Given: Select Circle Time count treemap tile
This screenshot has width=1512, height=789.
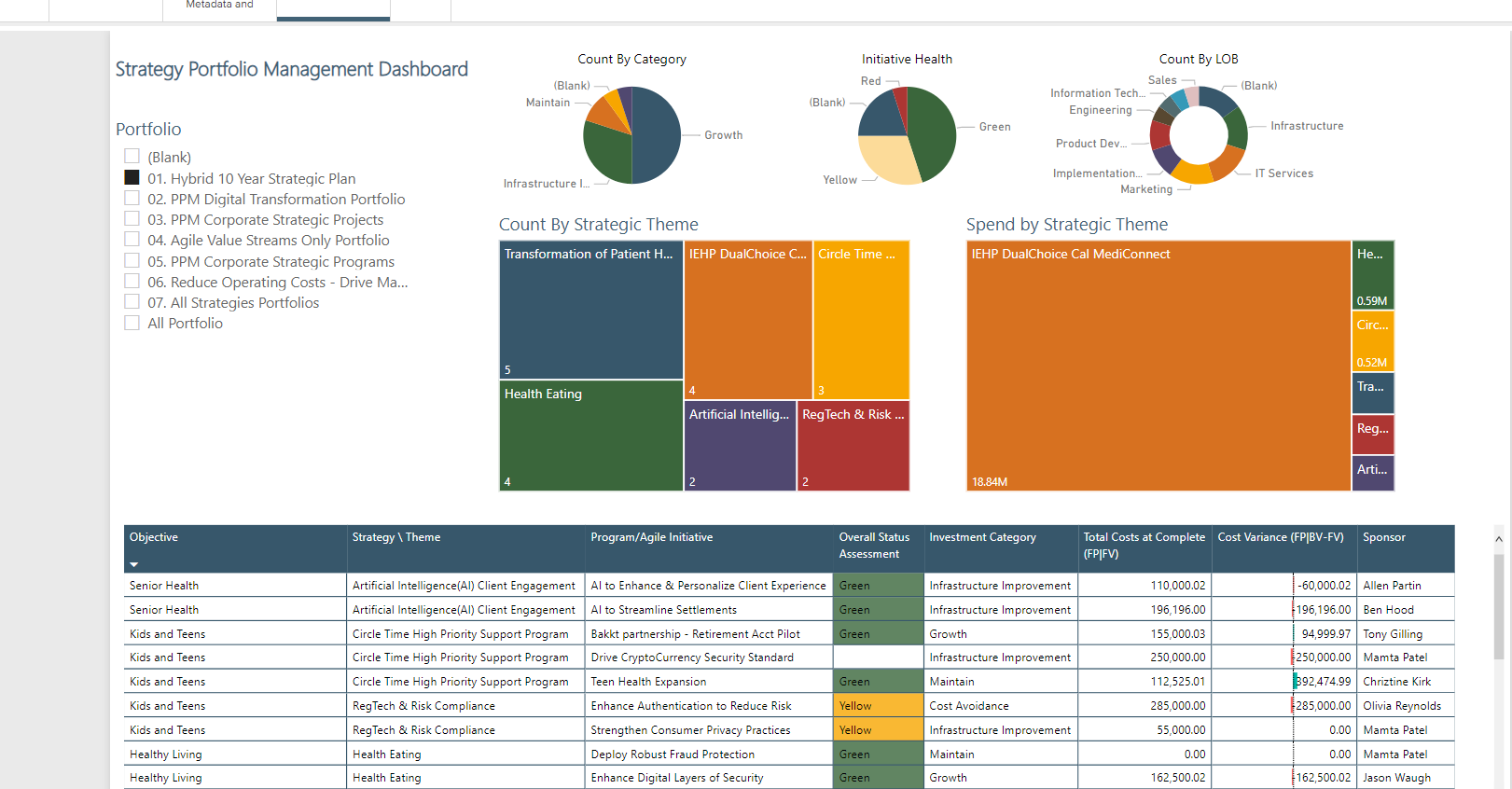Looking at the screenshot, I should (x=861, y=320).
